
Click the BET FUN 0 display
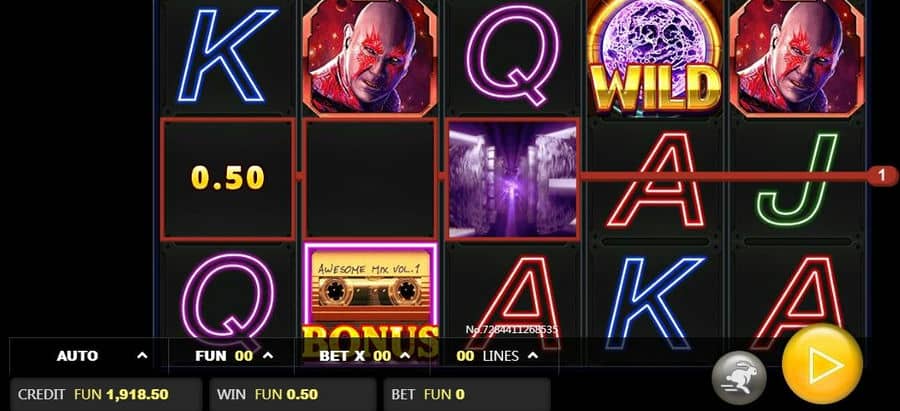[466, 394]
